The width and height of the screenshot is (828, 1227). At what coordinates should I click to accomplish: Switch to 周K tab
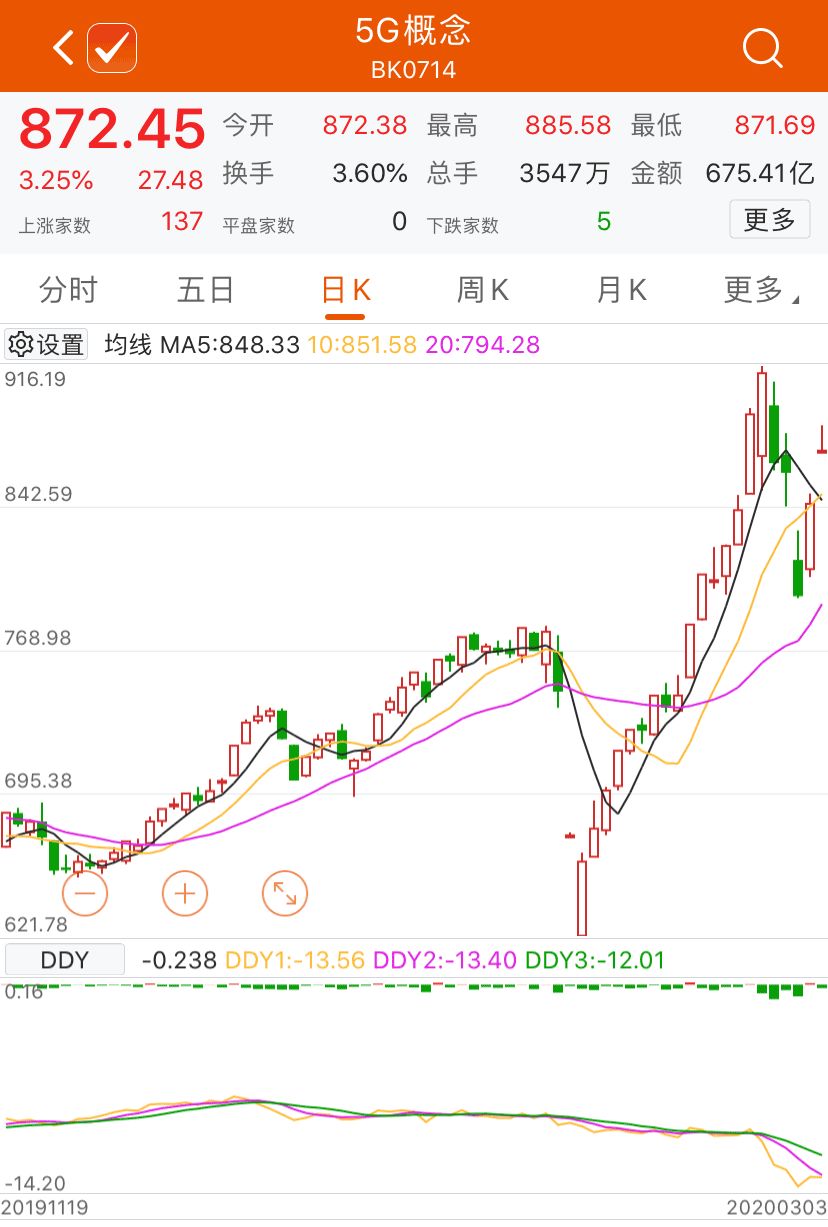[x=483, y=290]
